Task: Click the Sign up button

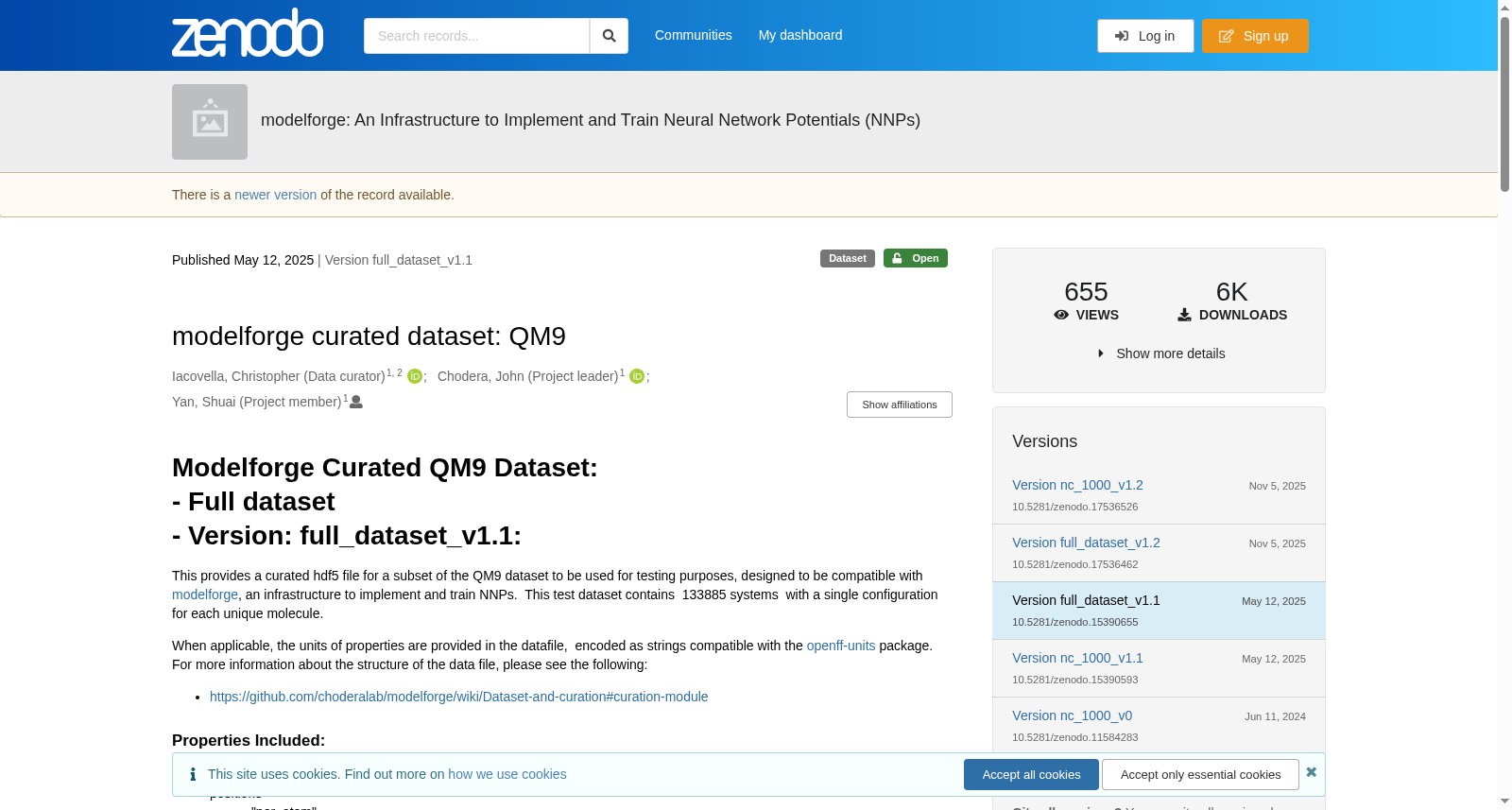Action: [x=1255, y=36]
